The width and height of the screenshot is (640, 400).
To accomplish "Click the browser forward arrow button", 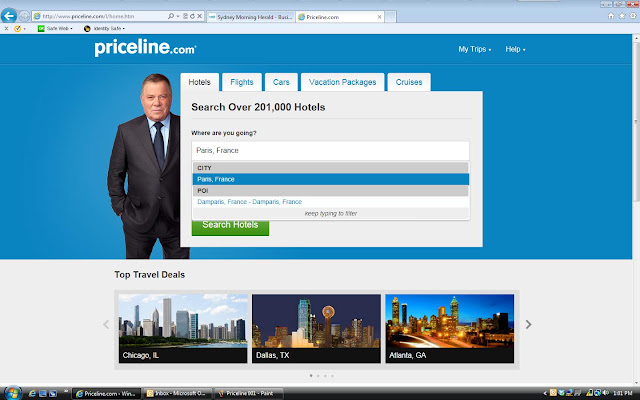I will click(x=24, y=16).
